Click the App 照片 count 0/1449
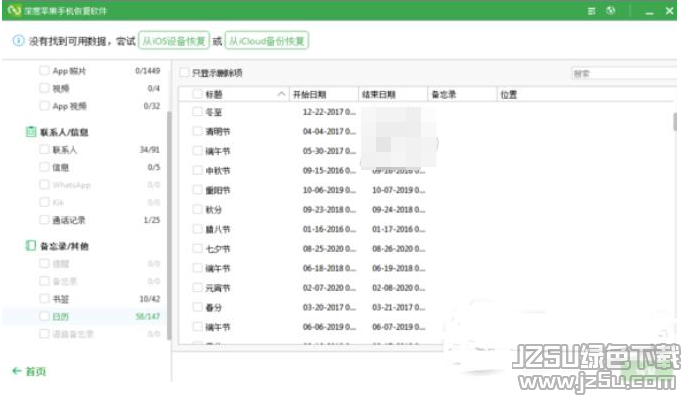This screenshot has height=395, width=682. pos(147,70)
